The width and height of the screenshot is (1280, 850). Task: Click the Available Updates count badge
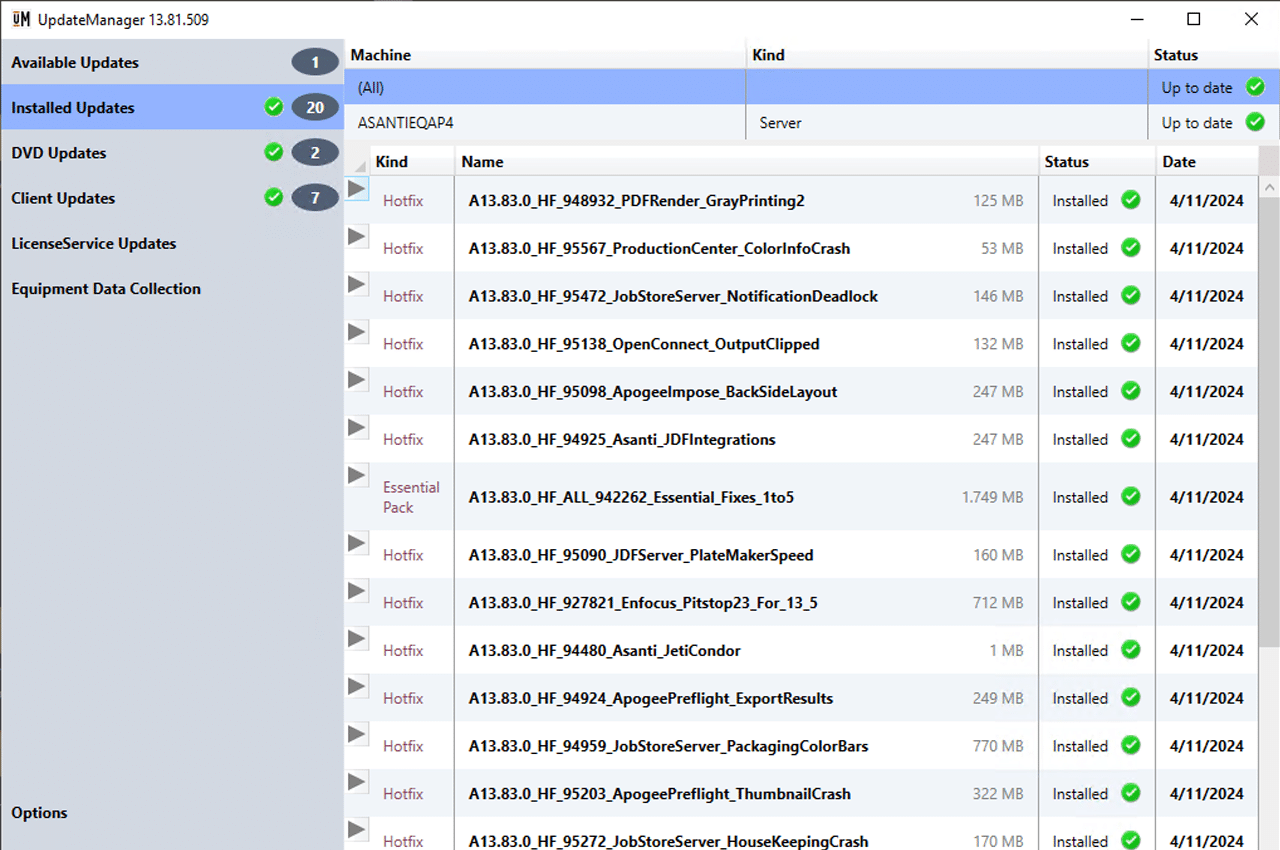coord(315,62)
